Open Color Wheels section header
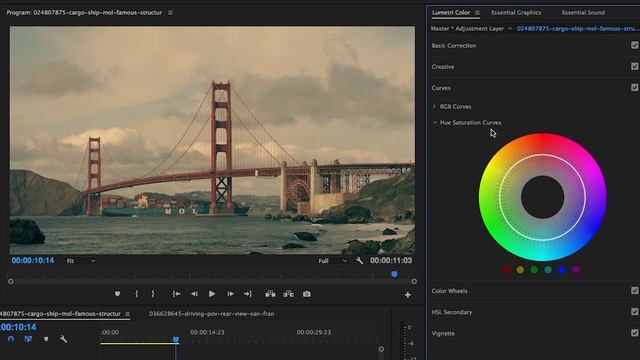Screen dimensions: 640x360 [x=449, y=291]
